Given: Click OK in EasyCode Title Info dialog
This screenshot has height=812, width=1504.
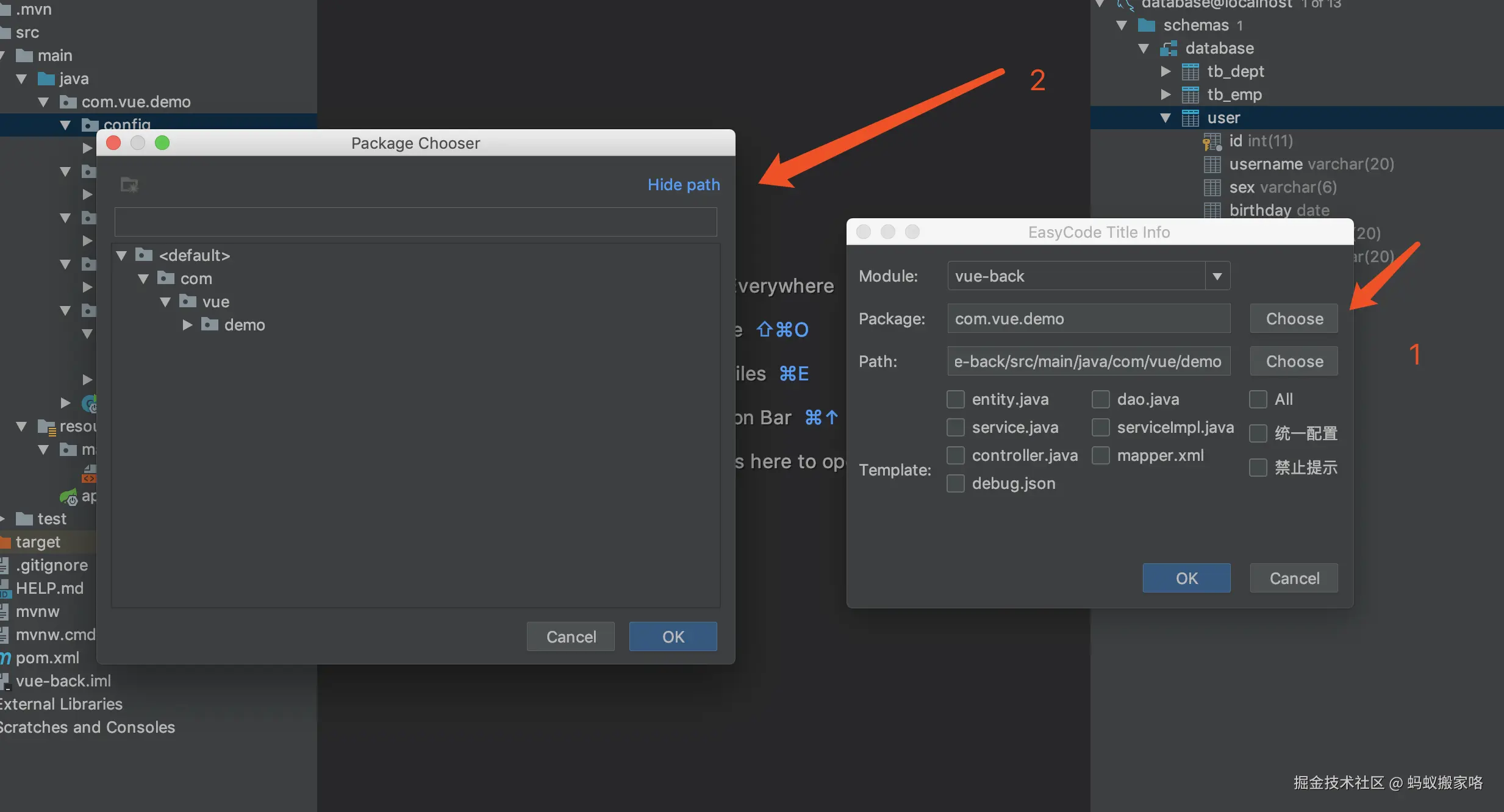Looking at the screenshot, I should pyautogui.click(x=1186, y=578).
